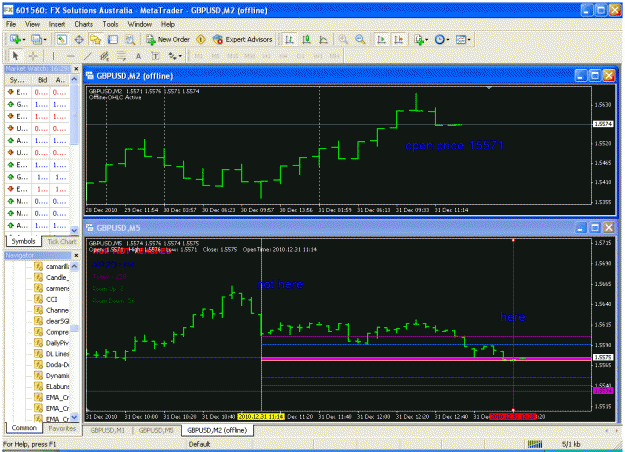Toggle chart Auto Scroll
The image size is (625, 452).
coord(381,39)
